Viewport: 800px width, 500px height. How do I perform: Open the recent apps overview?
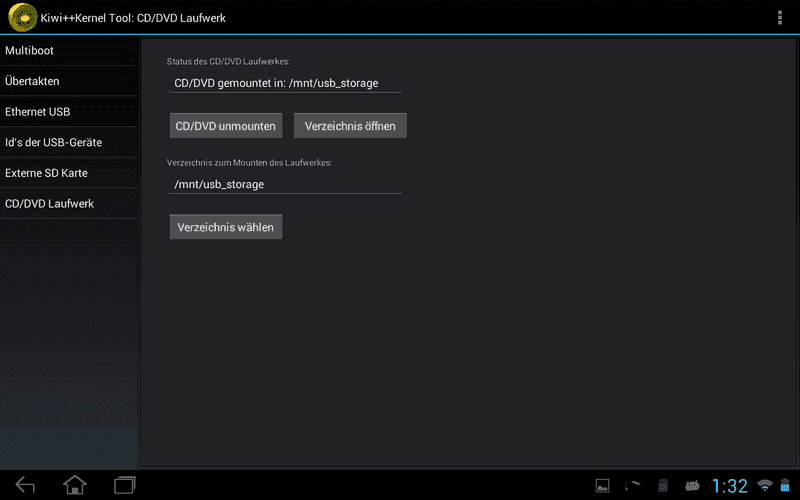click(x=124, y=485)
